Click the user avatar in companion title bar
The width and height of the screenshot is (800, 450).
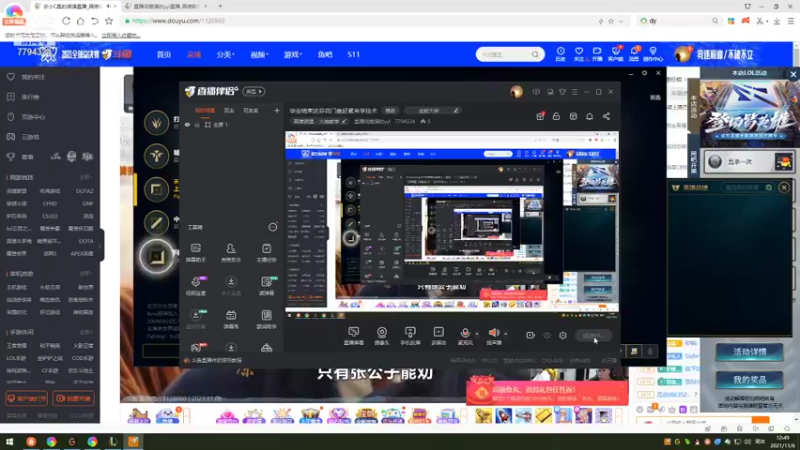[516, 92]
